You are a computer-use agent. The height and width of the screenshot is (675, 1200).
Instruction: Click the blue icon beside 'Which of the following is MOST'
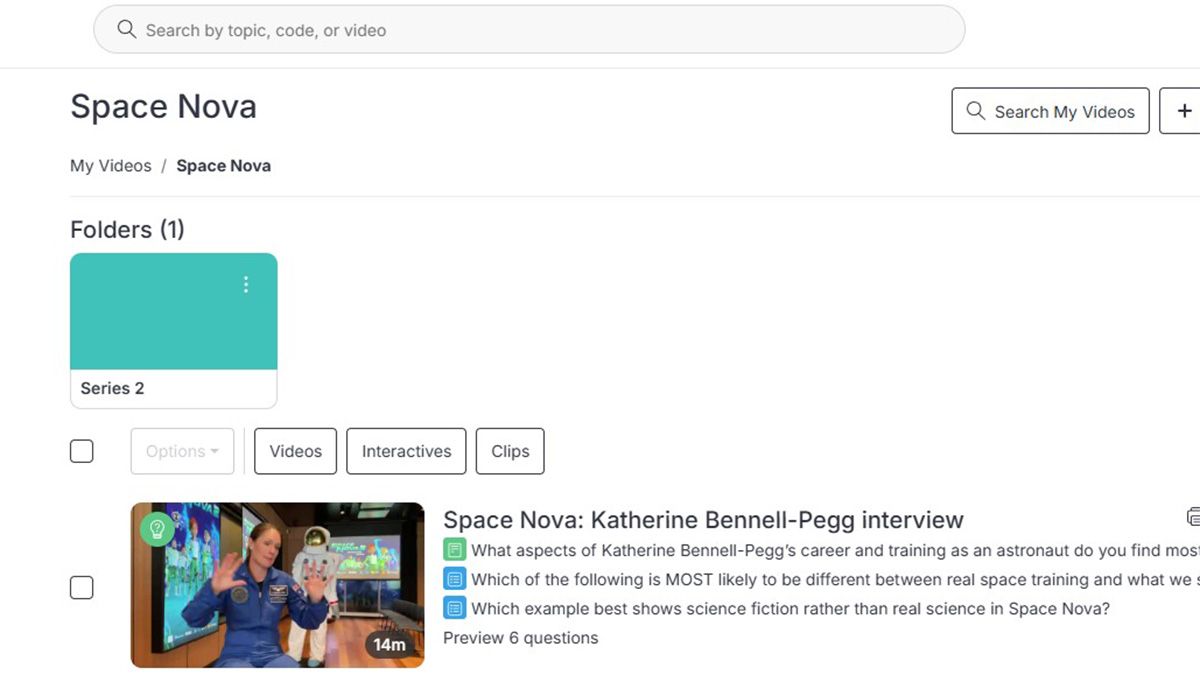coord(455,579)
